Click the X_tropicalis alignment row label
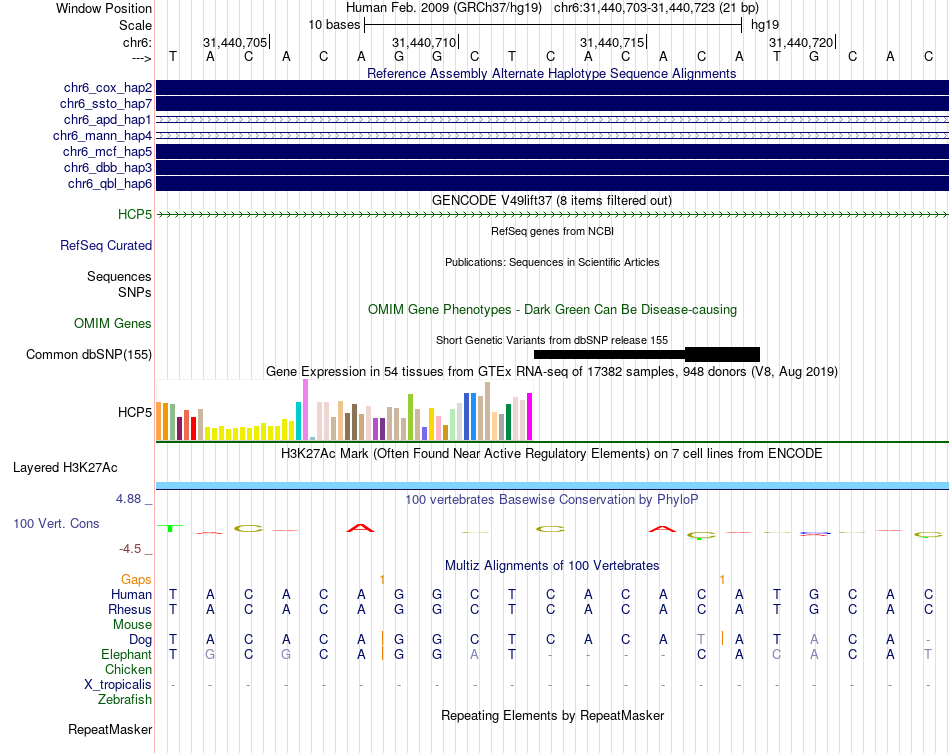 pos(118,685)
